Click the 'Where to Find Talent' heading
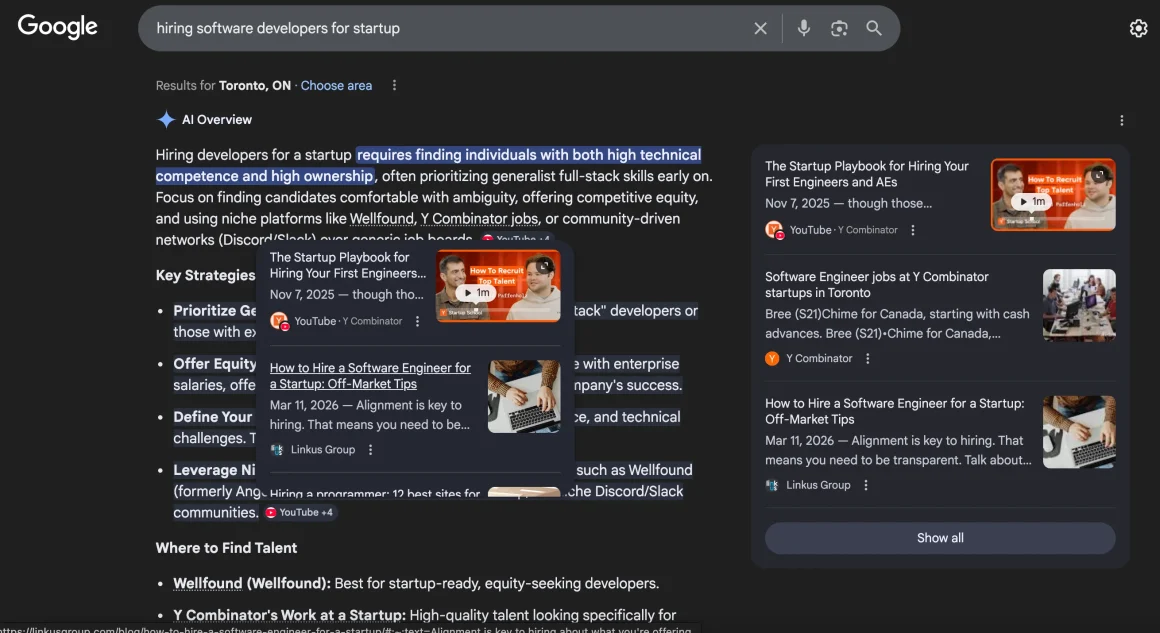This screenshot has width=1160, height=633. (x=226, y=548)
